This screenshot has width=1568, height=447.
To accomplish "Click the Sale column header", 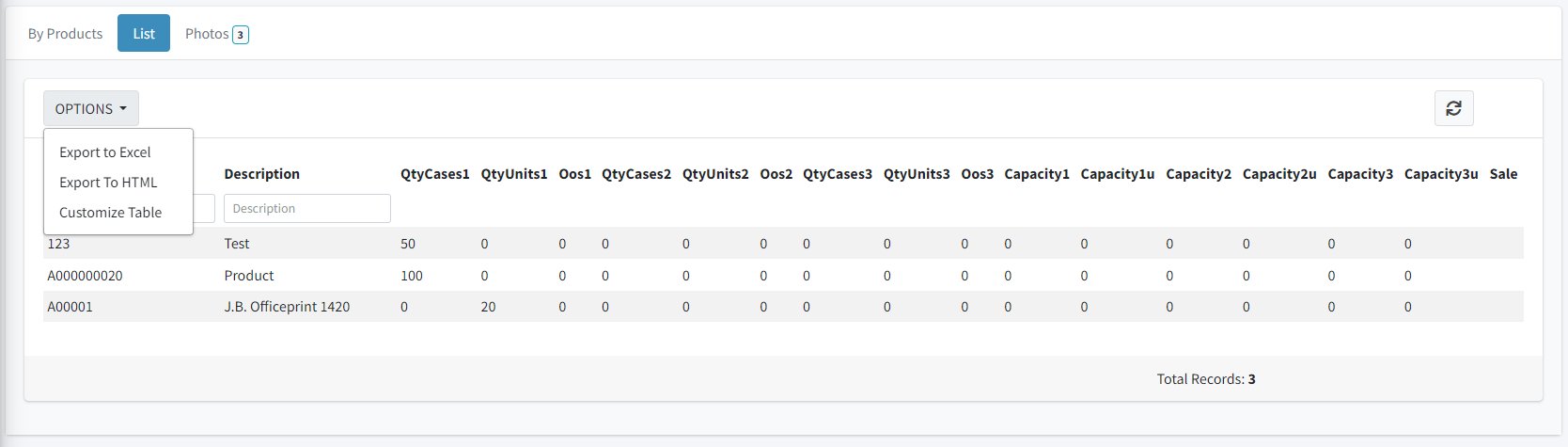I will tap(1503, 174).
